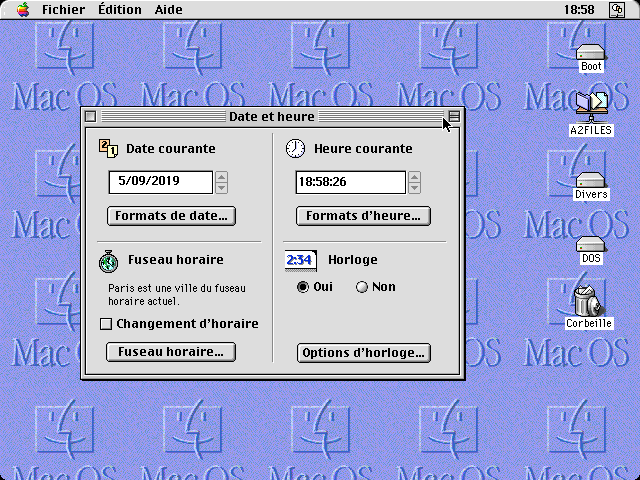Close the Date et heure window

[x=91, y=117]
